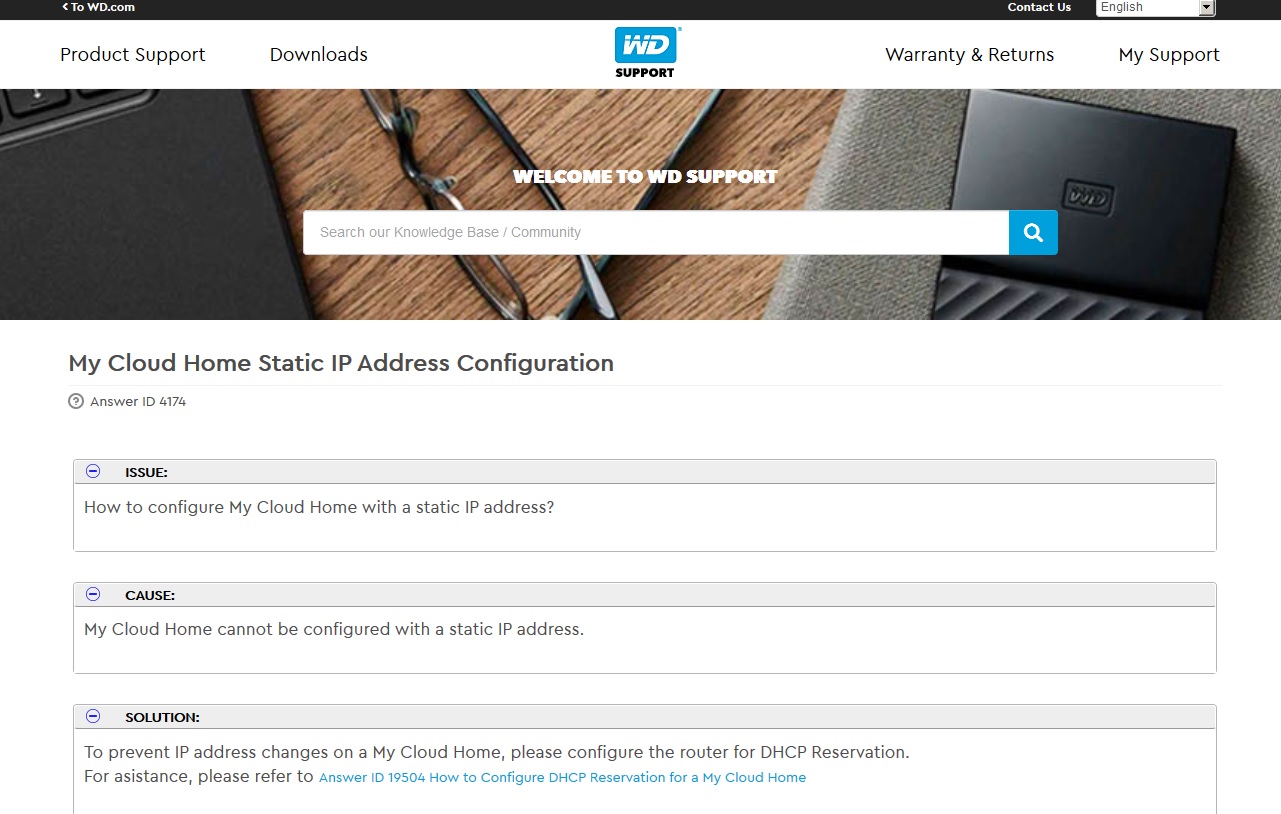The height and width of the screenshot is (814, 1281).
Task: Open the Warranty & Returns menu
Action: pyautogui.click(x=970, y=55)
